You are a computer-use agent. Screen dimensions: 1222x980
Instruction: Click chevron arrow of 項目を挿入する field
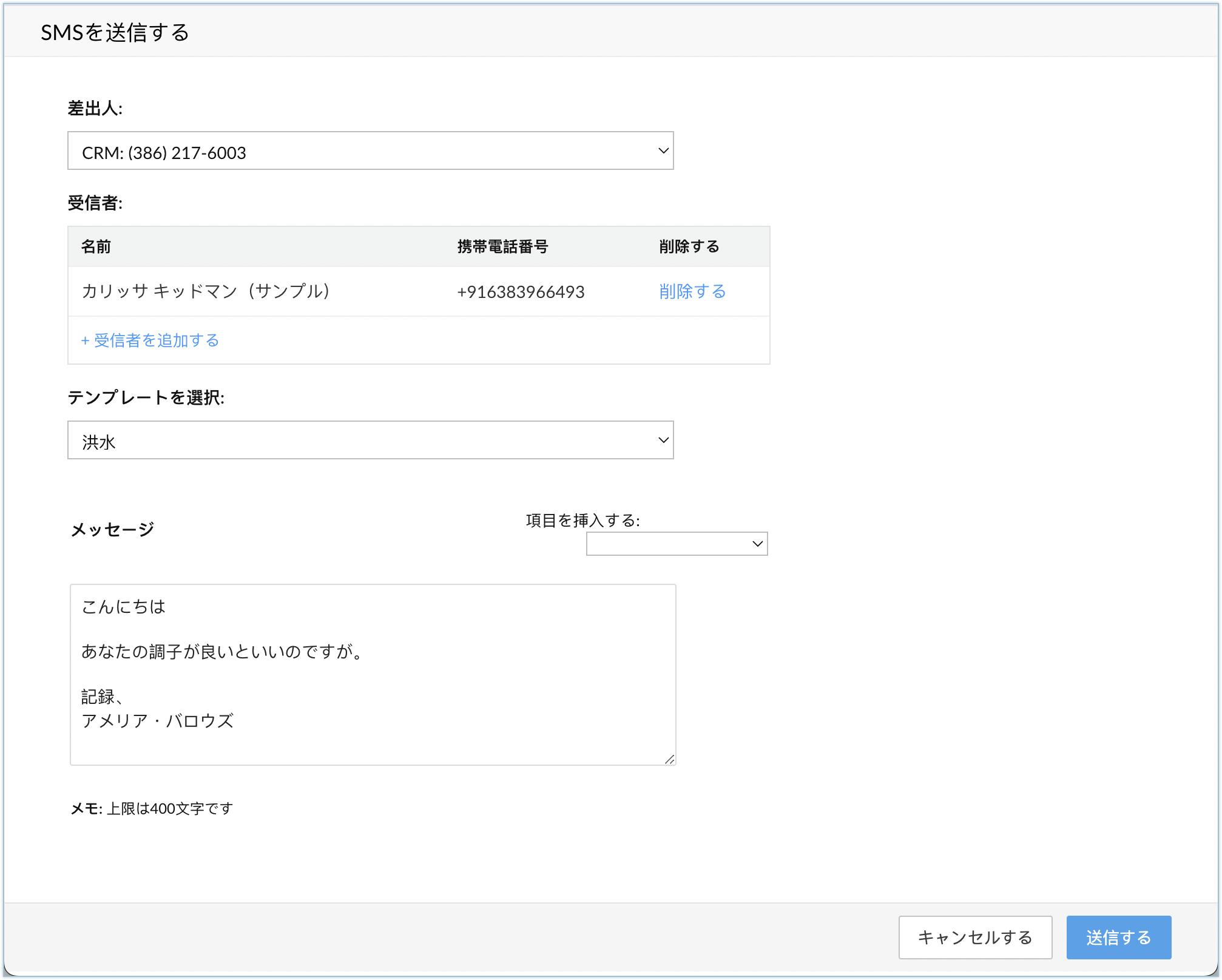click(x=757, y=544)
